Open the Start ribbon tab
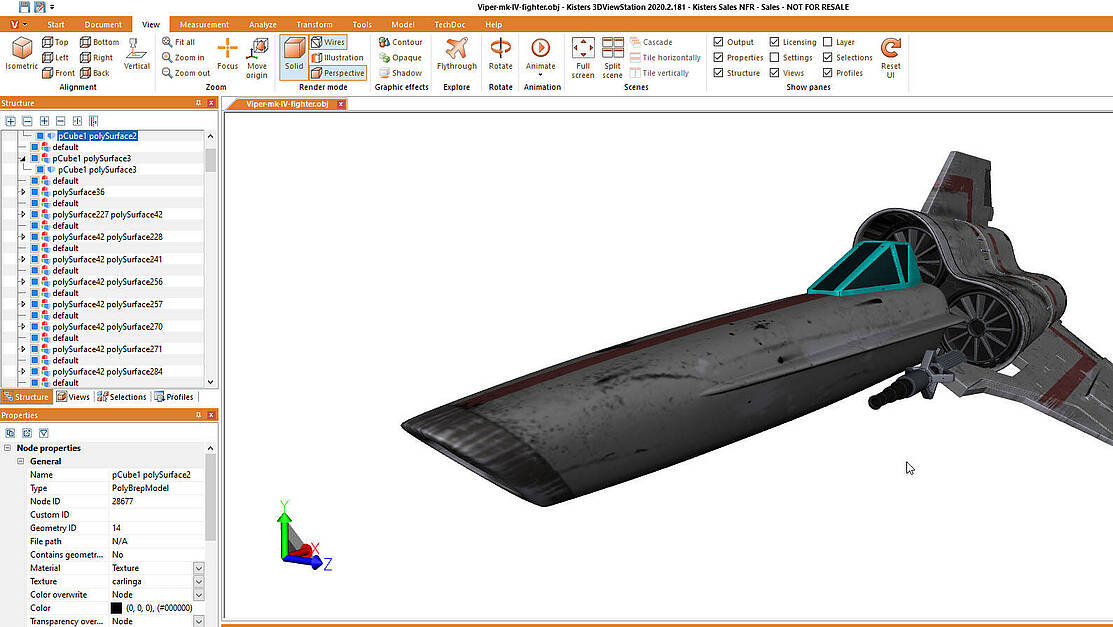Image resolution: width=1113 pixels, height=627 pixels. pos(55,24)
